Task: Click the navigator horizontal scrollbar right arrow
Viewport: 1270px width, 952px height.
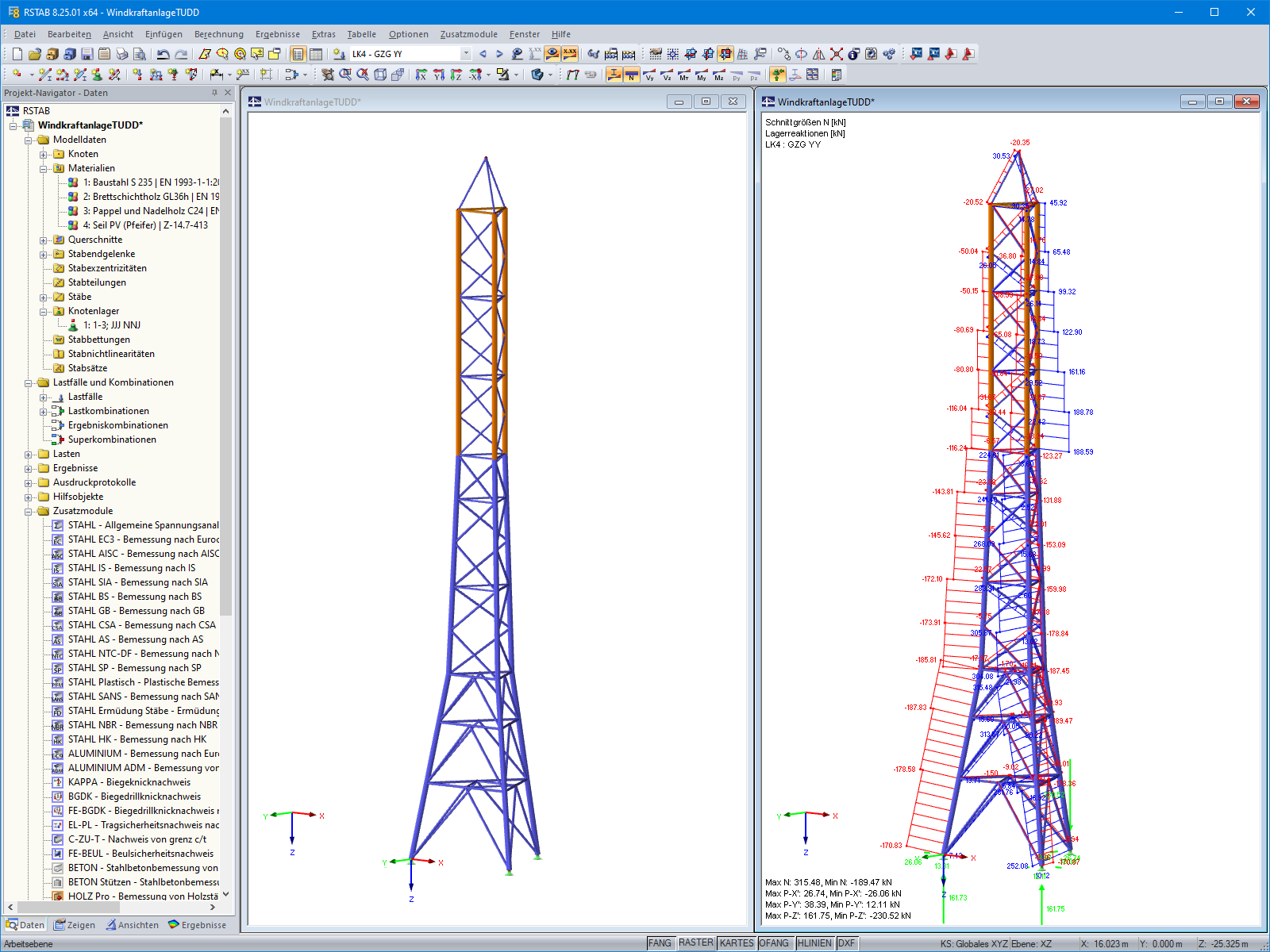Action: [x=213, y=908]
